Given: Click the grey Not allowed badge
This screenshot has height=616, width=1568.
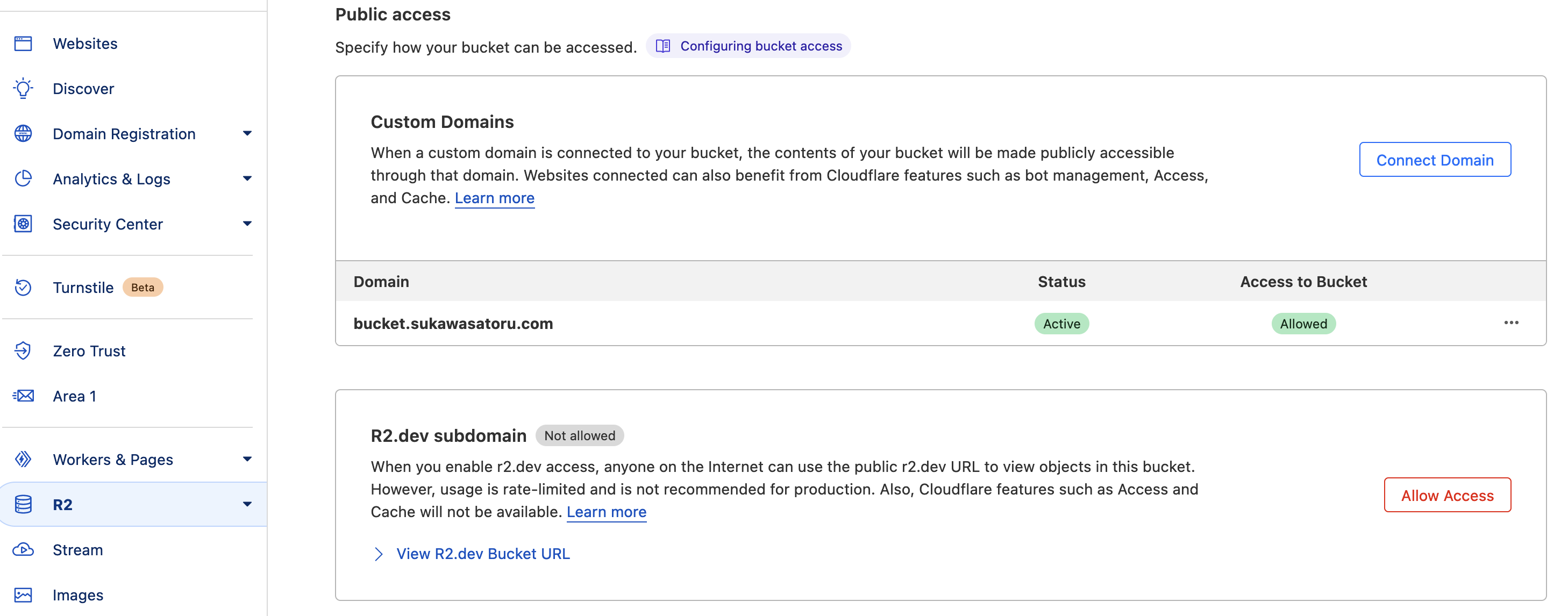Looking at the screenshot, I should [580, 435].
